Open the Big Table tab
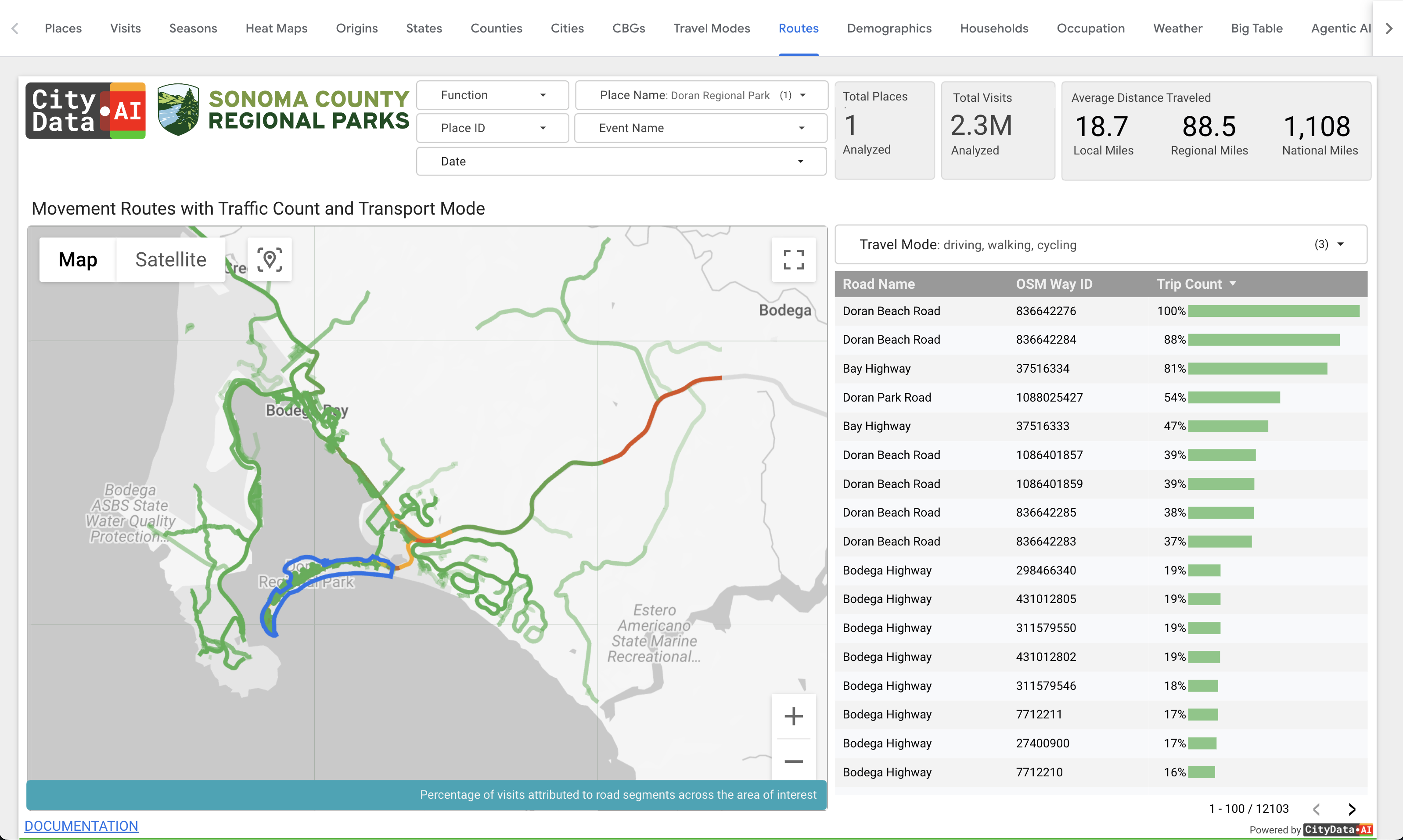 (x=1256, y=28)
